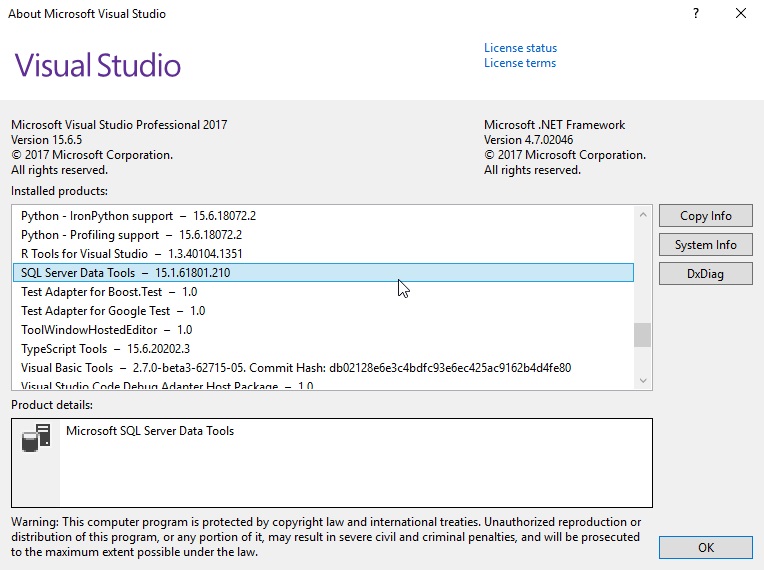Screen dimensions: 764x570
Task: Click the help question mark button
Action: (696, 14)
